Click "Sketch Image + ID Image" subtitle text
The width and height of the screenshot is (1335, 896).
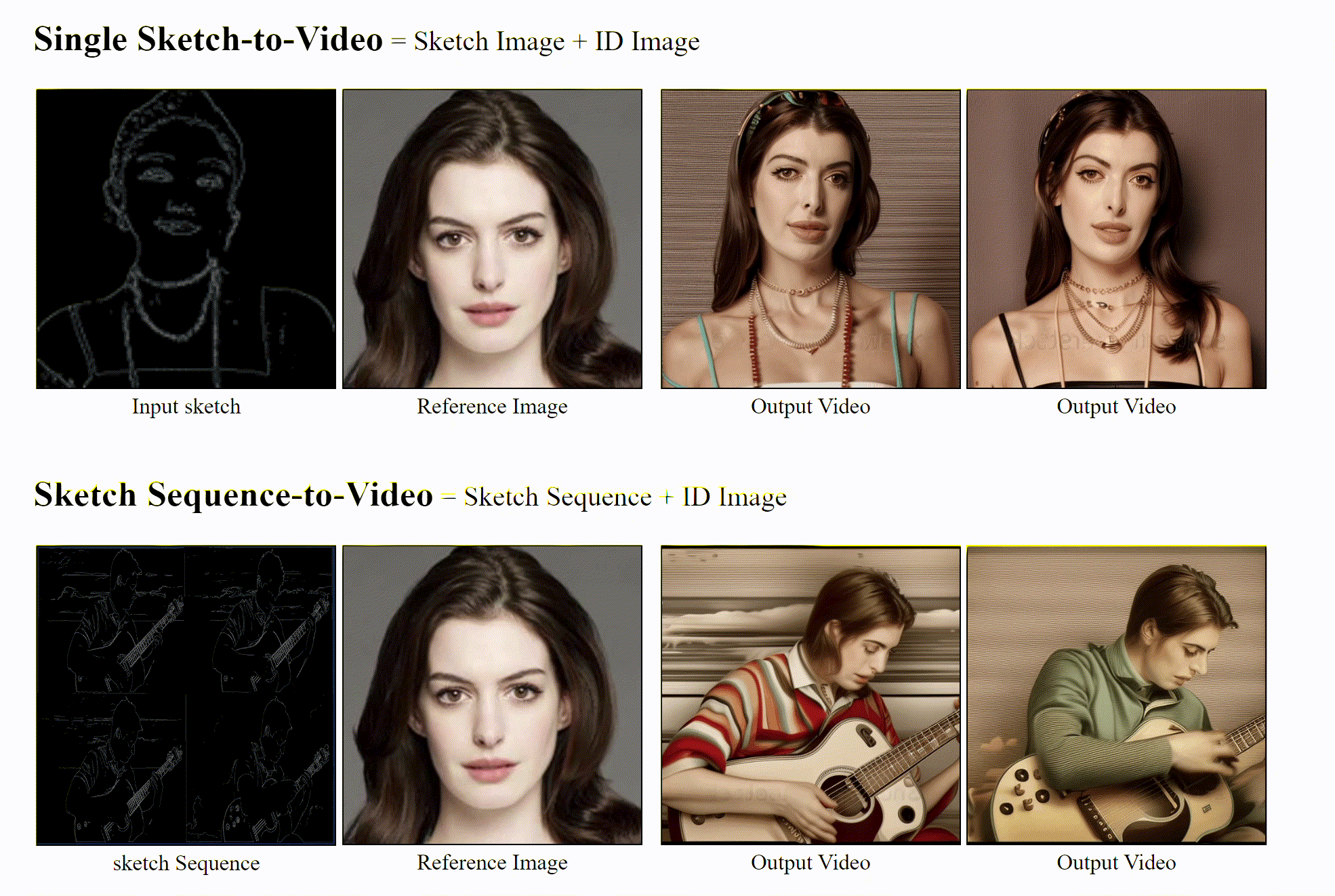[556, 42]
